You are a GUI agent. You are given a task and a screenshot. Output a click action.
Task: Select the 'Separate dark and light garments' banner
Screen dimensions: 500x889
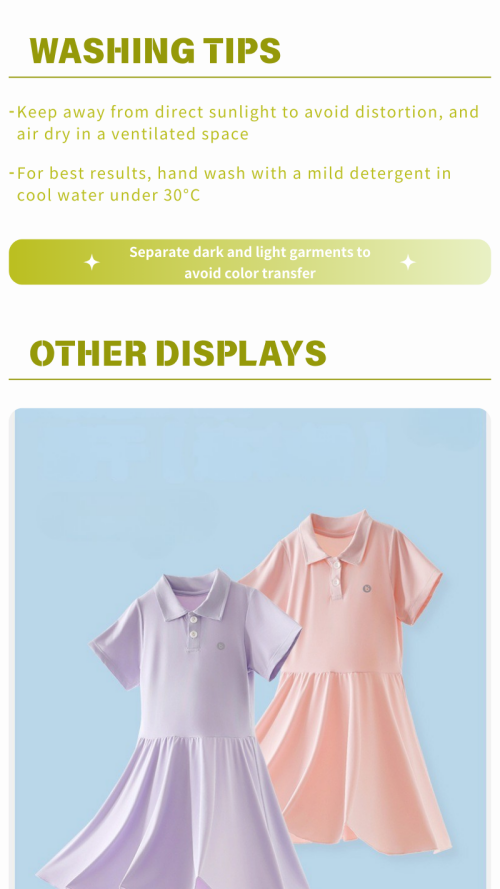(x=250, y=262)
